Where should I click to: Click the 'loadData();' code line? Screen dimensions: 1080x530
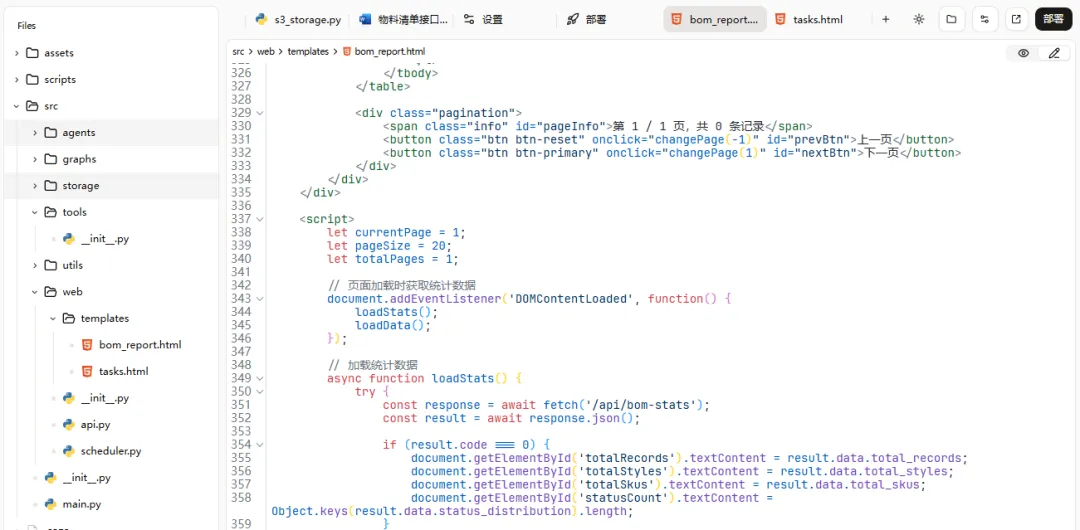point(393,325)
